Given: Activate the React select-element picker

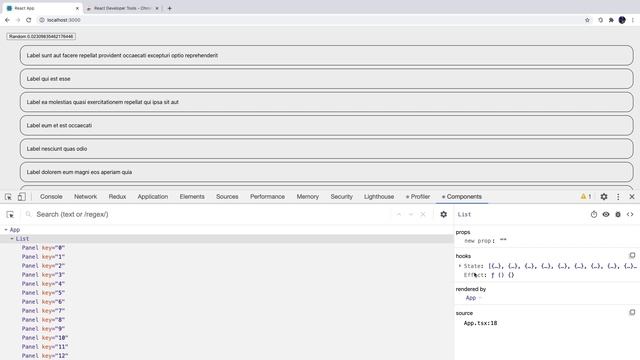Looking at the screenshot, I should (10, 214).
